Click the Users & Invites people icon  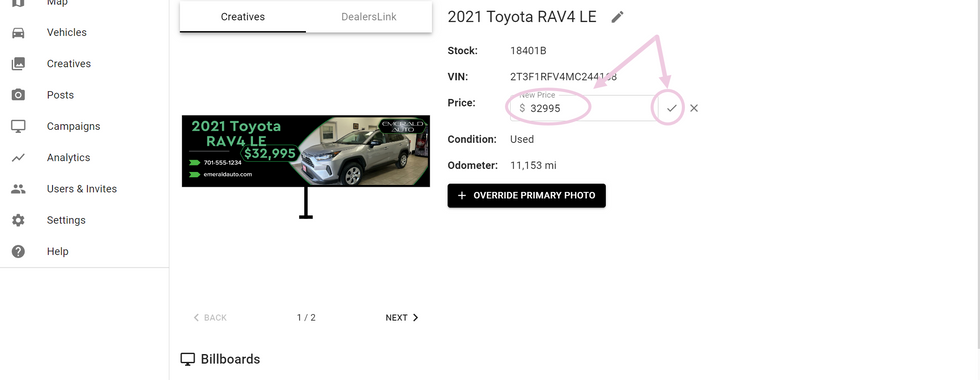coord(18,189)
